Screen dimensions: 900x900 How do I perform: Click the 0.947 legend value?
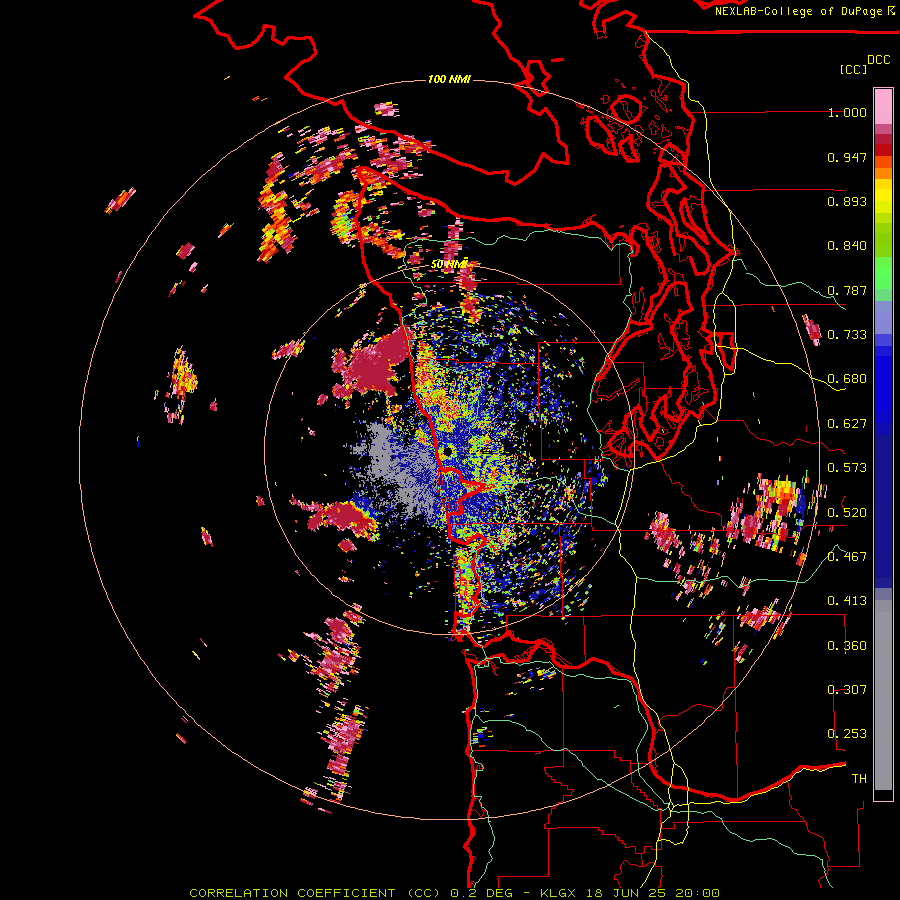point(847,157)
